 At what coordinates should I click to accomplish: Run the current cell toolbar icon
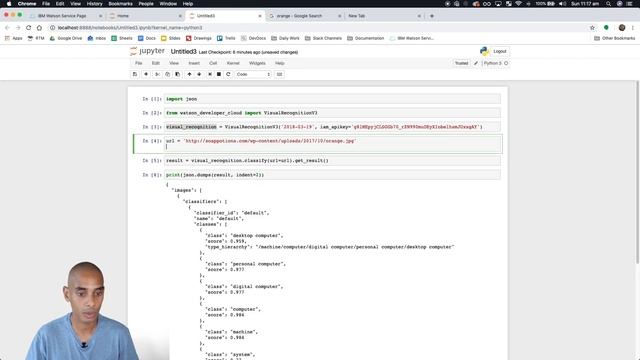click(210, 74)
